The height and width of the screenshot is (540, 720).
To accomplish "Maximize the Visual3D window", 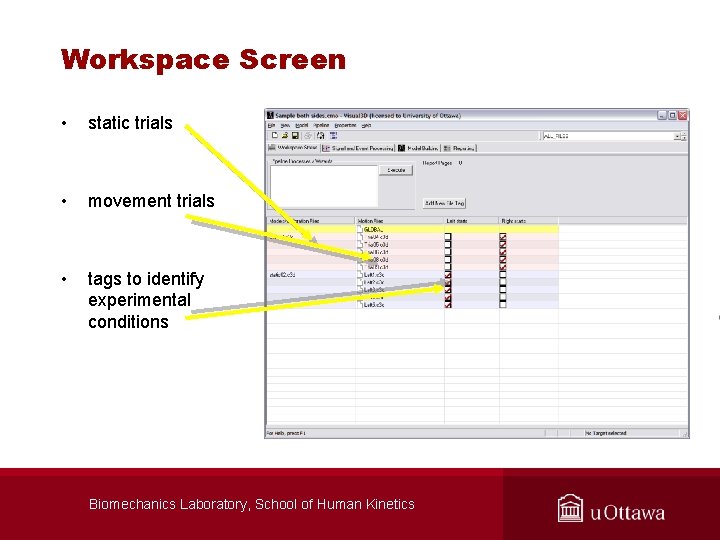I will (672, 115).
